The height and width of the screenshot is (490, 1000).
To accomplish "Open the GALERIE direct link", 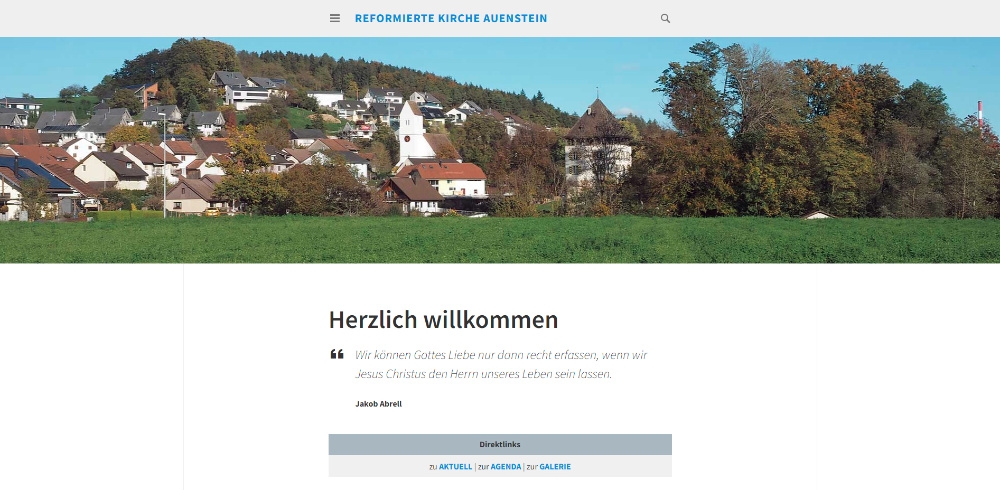I will click(555, 466).
